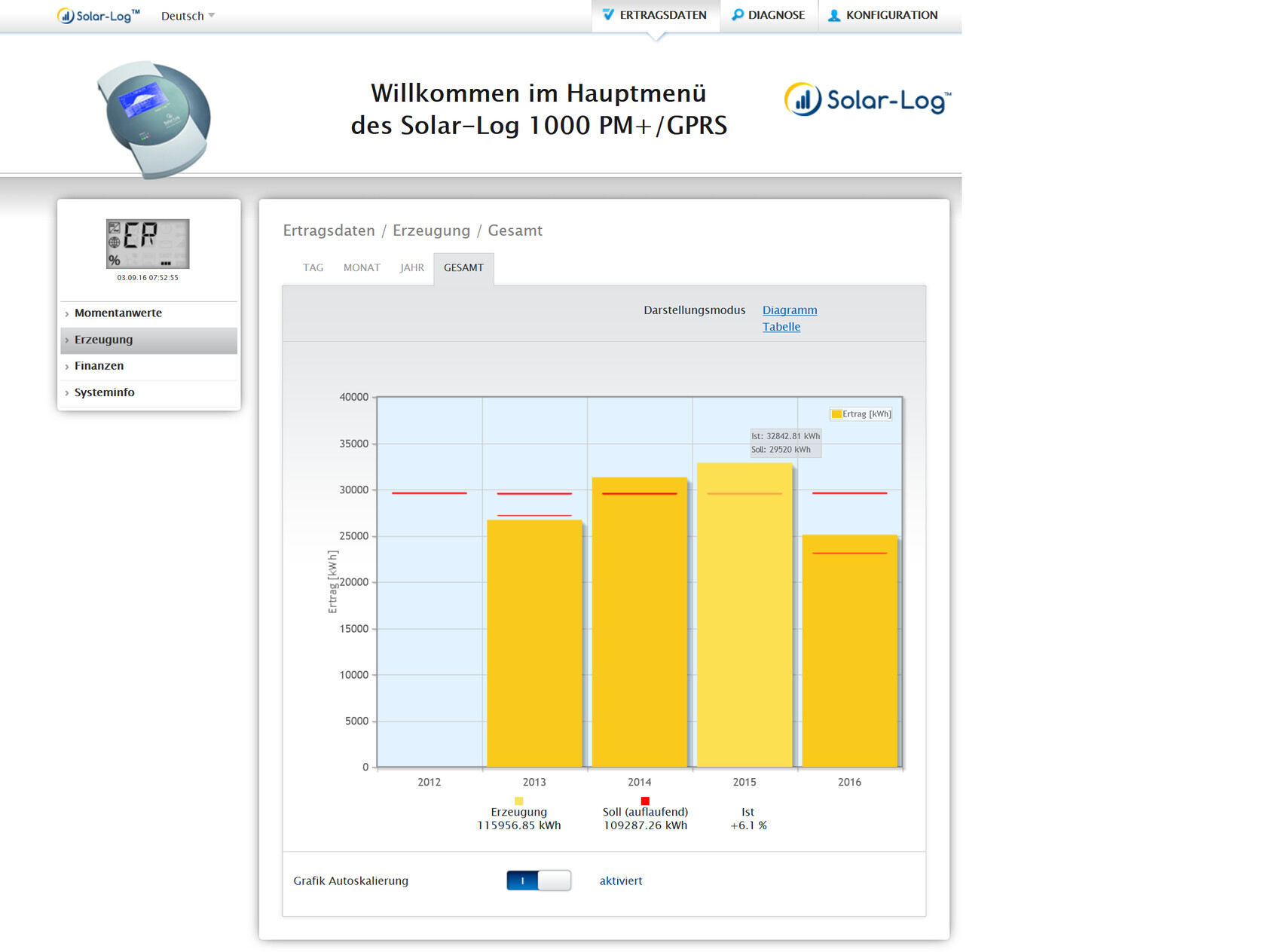The image size is (1281, 952).
Task: Expand the Systeminfo sidebar section
Action: pyautogui.click(x=104, y=392)
